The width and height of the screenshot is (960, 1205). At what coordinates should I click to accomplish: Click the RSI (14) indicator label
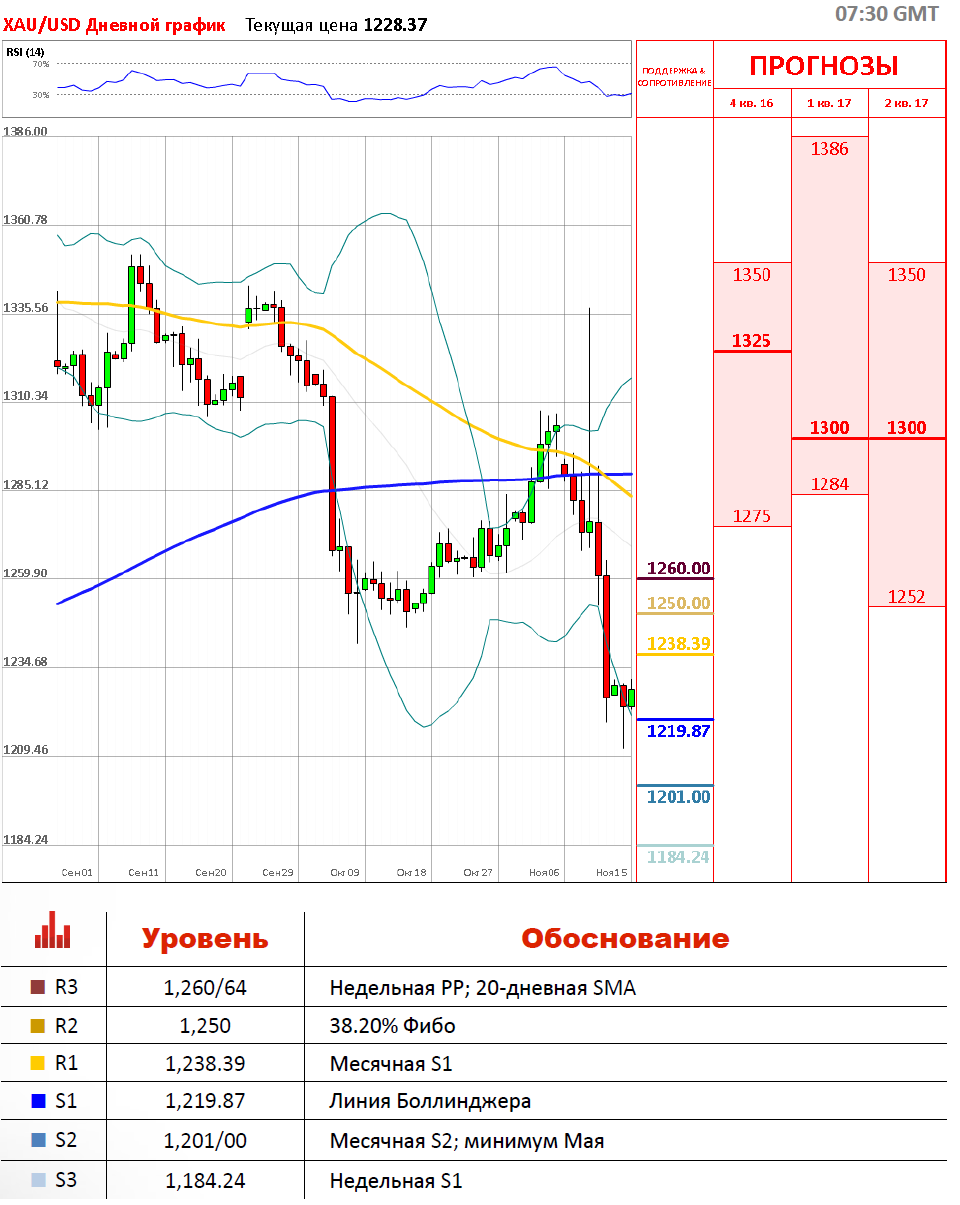pyautogui.click(x=25, y=52)
